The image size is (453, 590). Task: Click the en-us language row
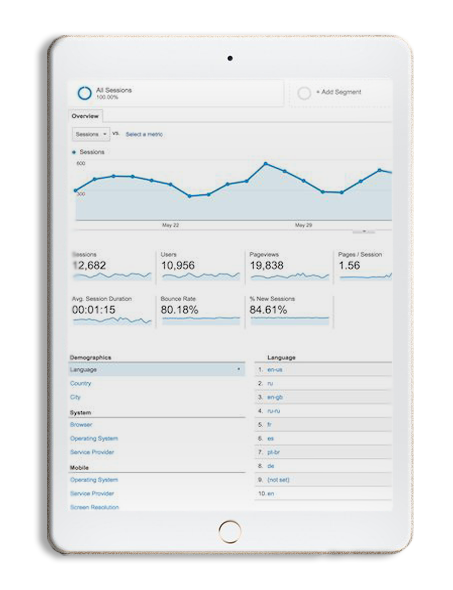[x=323, y=370]
